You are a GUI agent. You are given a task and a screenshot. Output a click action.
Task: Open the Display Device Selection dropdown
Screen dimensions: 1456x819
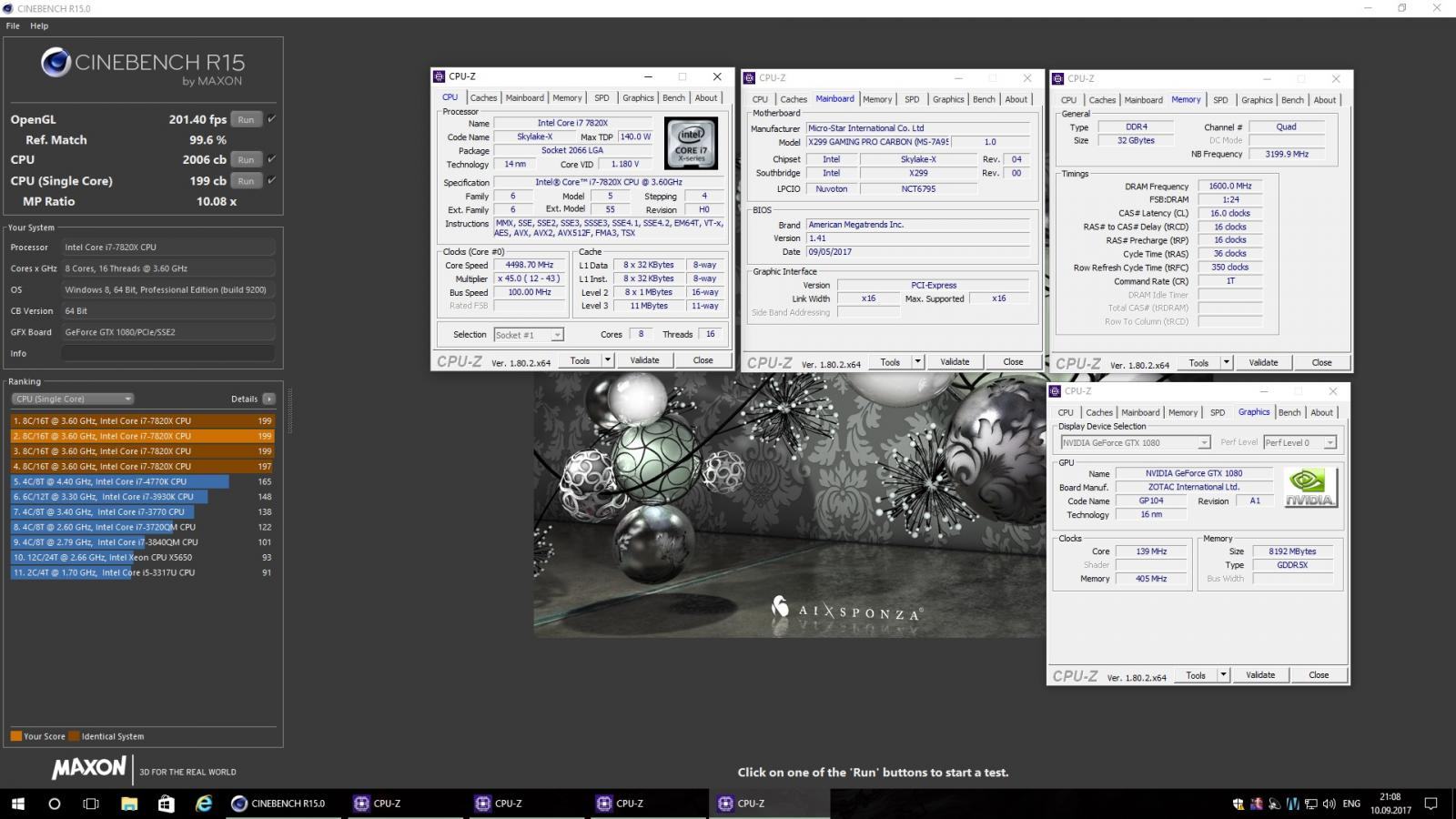click(x=1135, y=443)
